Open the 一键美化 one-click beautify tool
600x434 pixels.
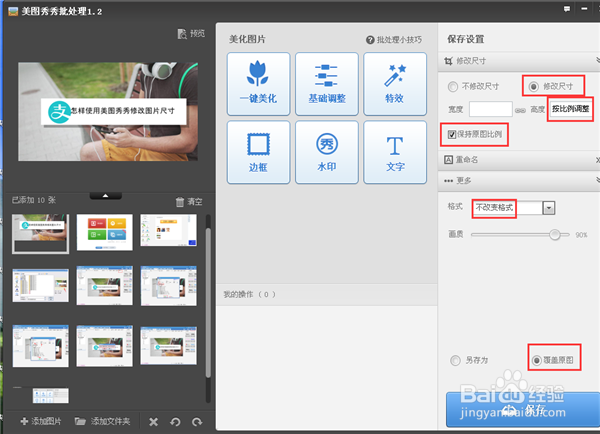point(258,84)
